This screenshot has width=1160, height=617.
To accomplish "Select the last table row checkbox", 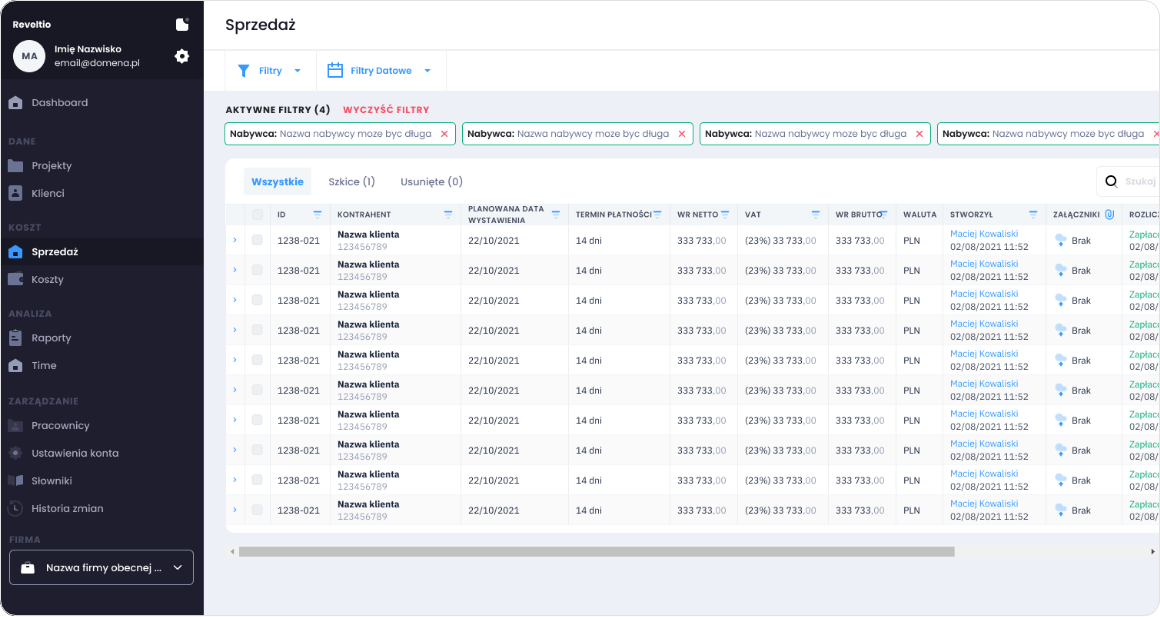I will 257,510.
